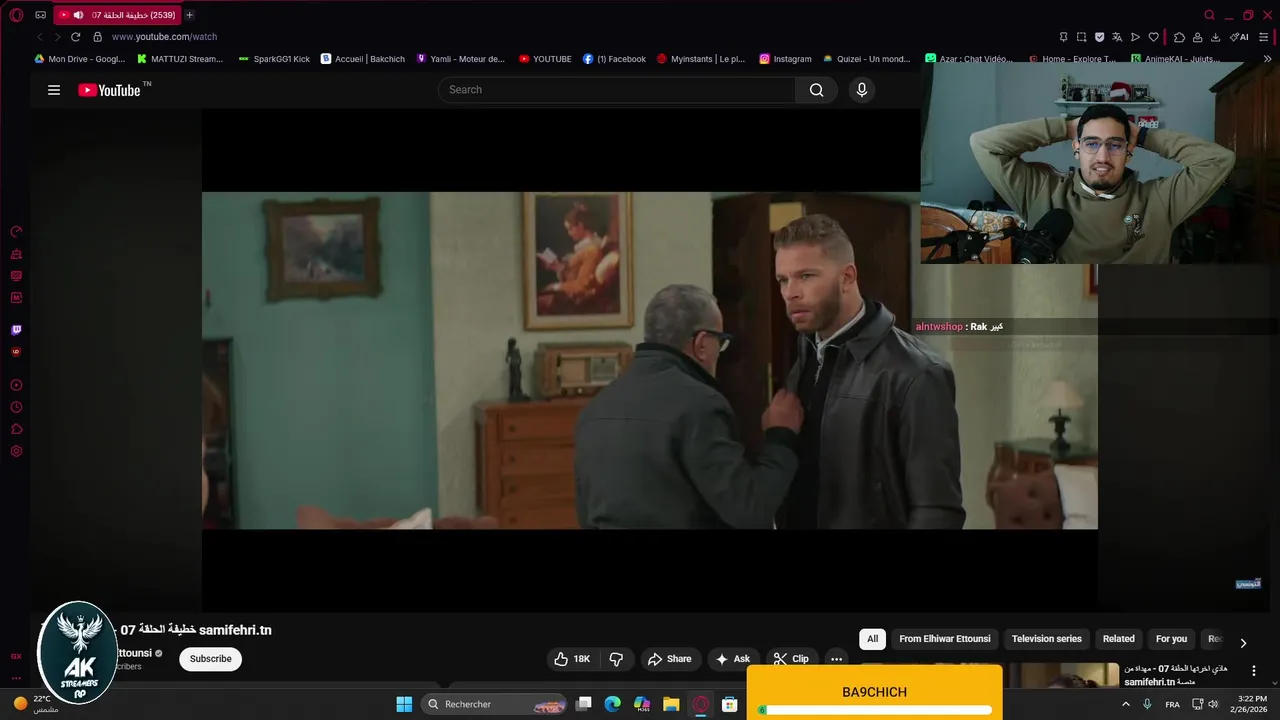Open the MATTUZI Stream bookmark

(180, 59)
